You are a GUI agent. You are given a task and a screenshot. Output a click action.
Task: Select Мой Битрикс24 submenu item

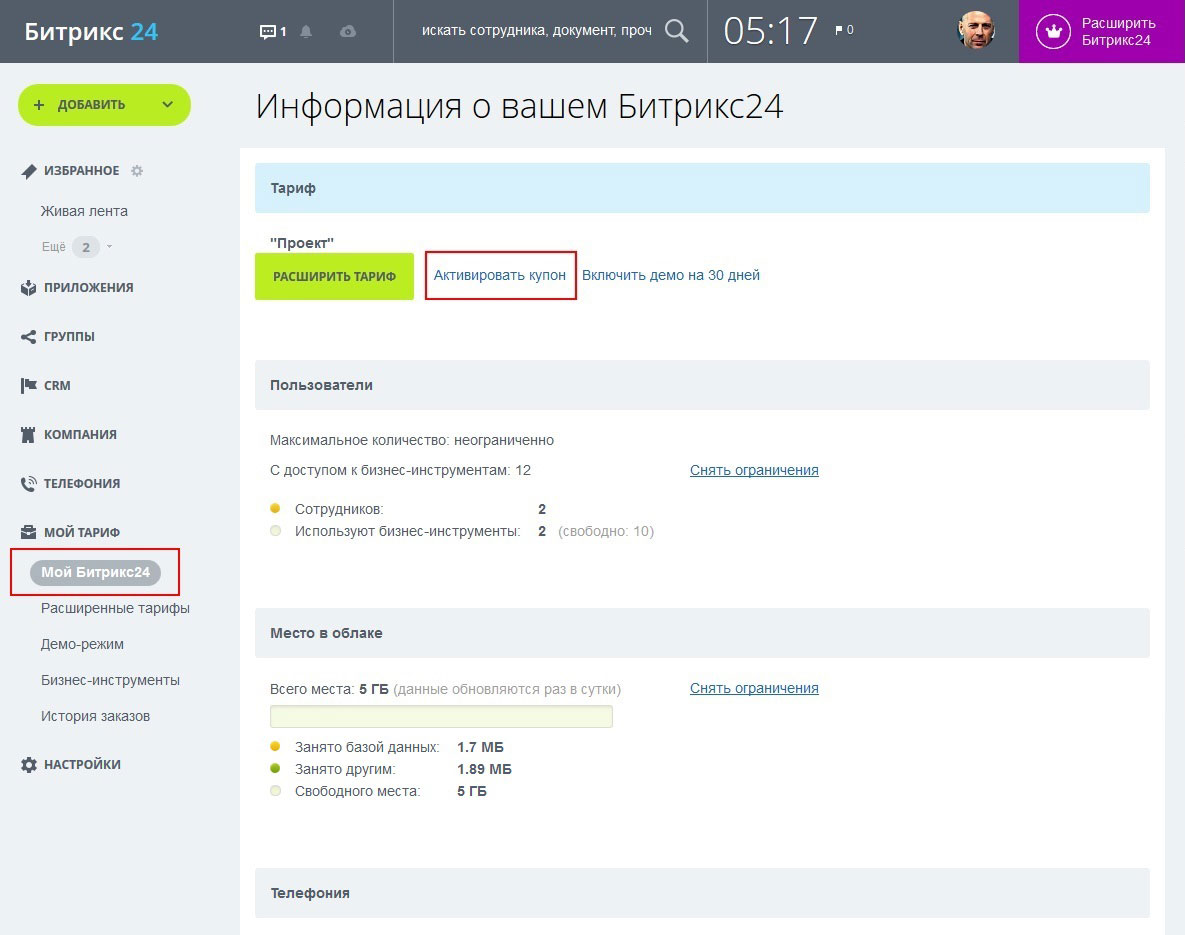click(x=95, y=572)
